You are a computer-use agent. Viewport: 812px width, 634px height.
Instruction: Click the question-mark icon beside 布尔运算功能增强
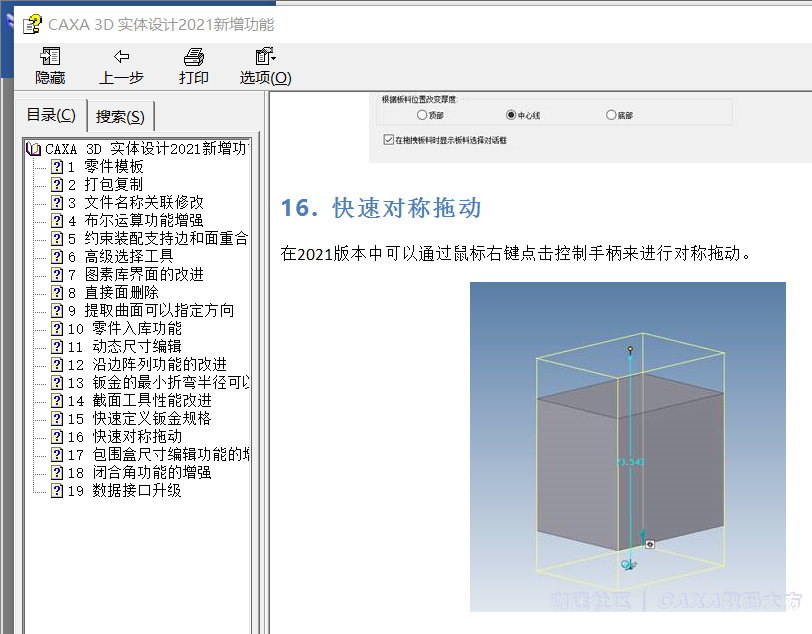click(57, 221)
